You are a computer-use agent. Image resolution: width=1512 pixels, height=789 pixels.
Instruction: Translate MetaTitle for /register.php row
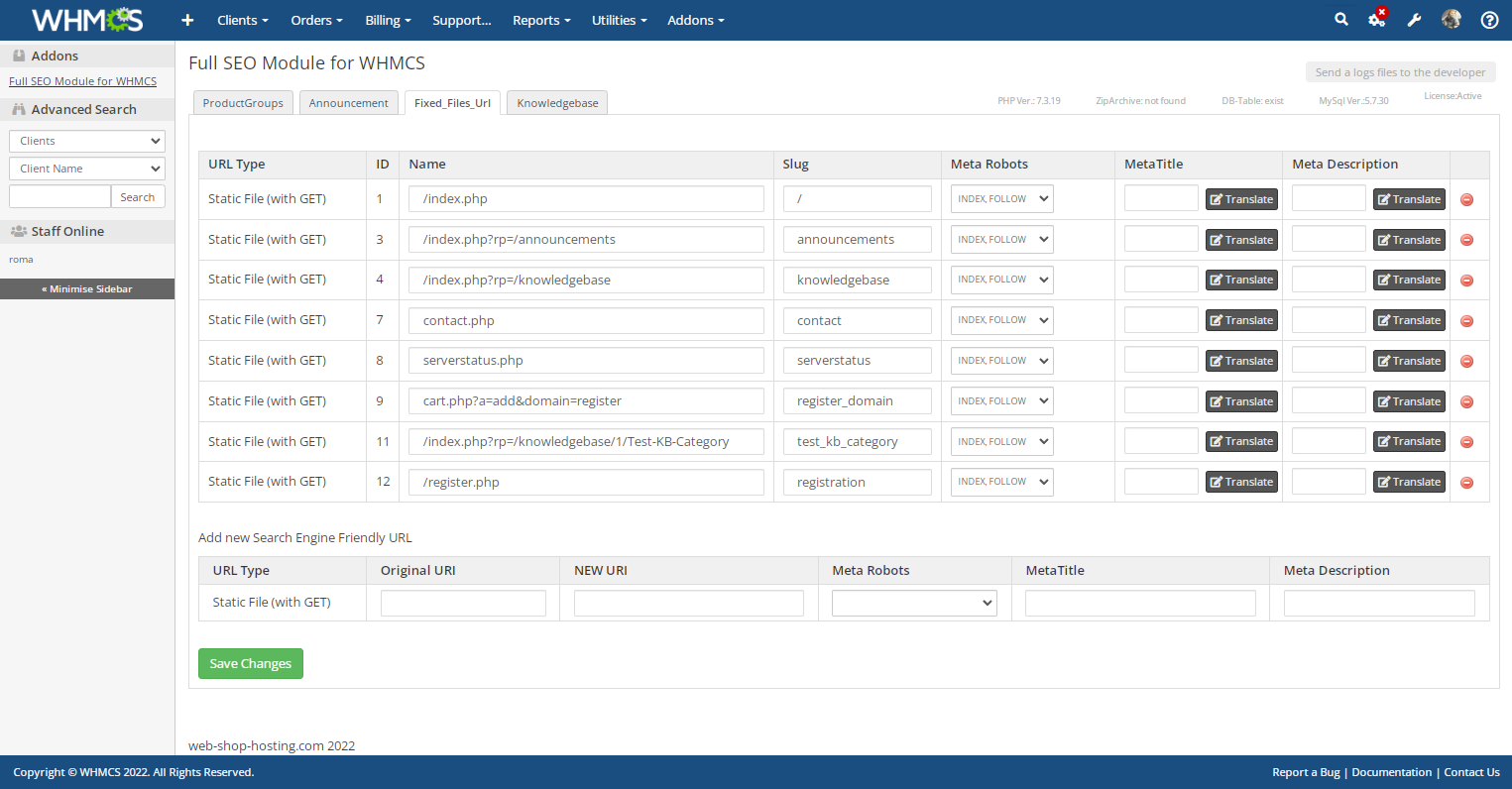click(x=1241, y=482)
